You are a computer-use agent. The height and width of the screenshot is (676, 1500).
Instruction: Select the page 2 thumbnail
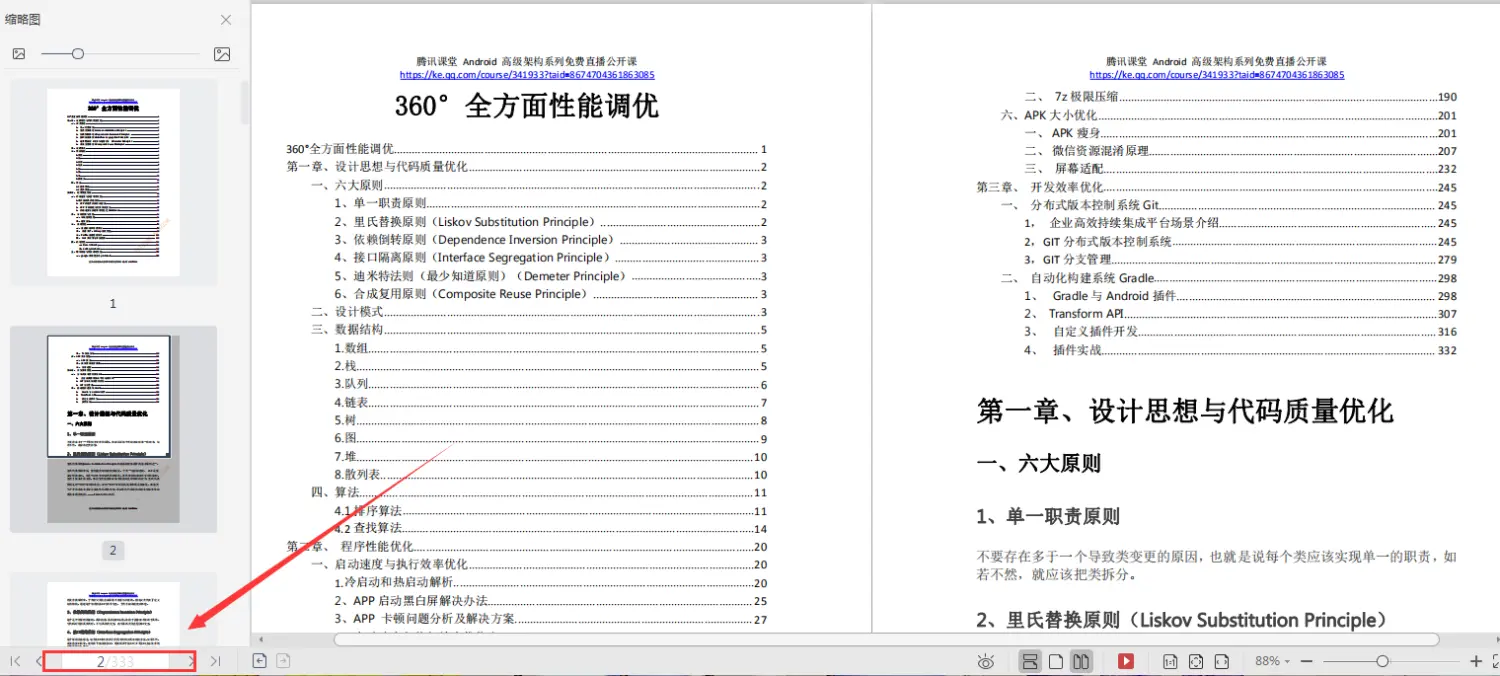pyautogui.click(x=113, y=428)
